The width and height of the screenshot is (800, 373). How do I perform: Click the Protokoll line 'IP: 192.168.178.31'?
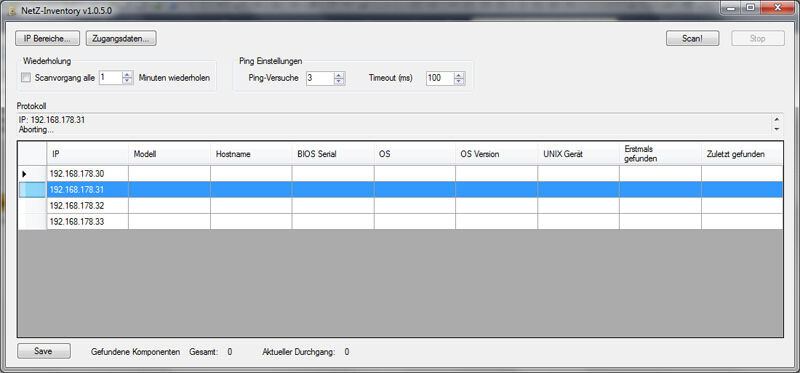click(x=52, y=120)
